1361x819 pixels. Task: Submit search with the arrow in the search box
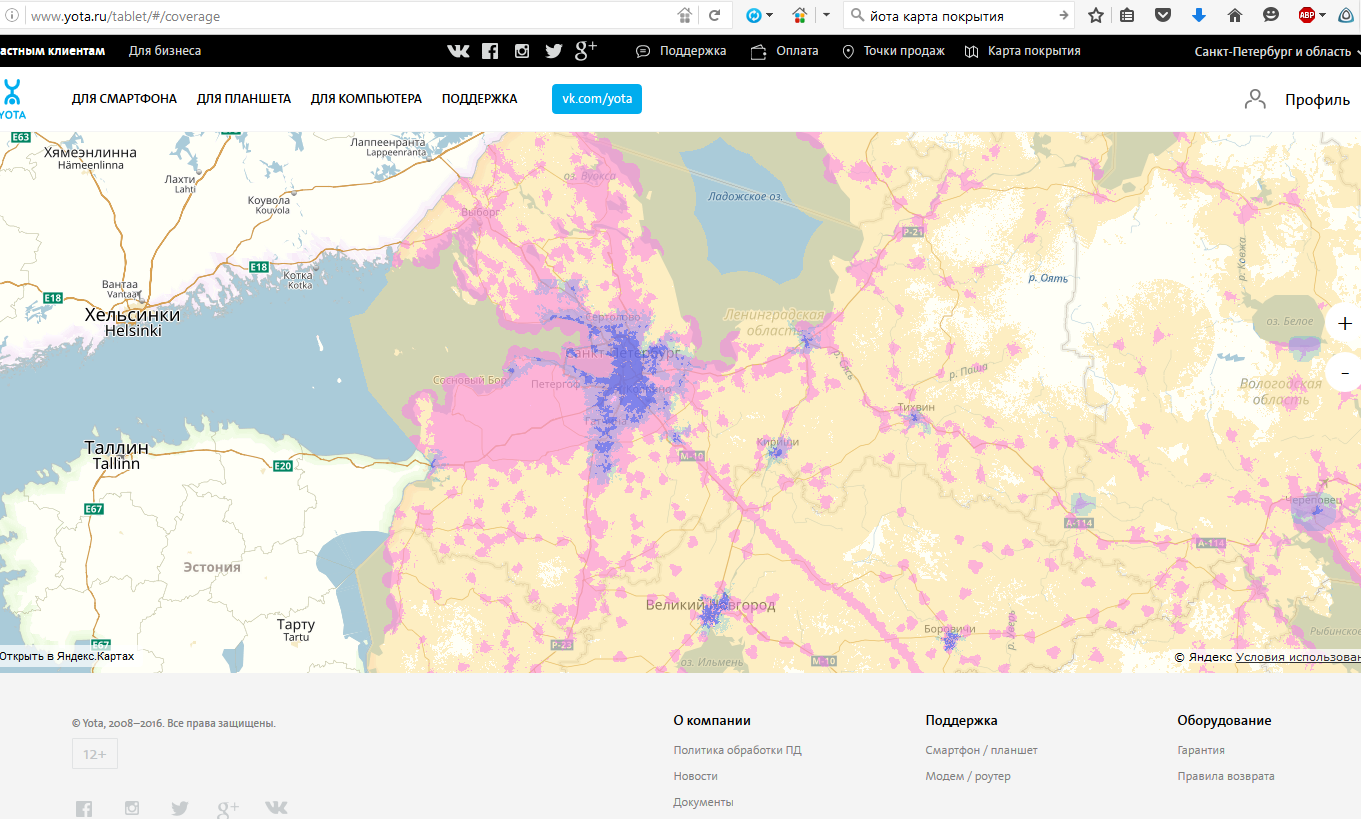pos(1064,16)
